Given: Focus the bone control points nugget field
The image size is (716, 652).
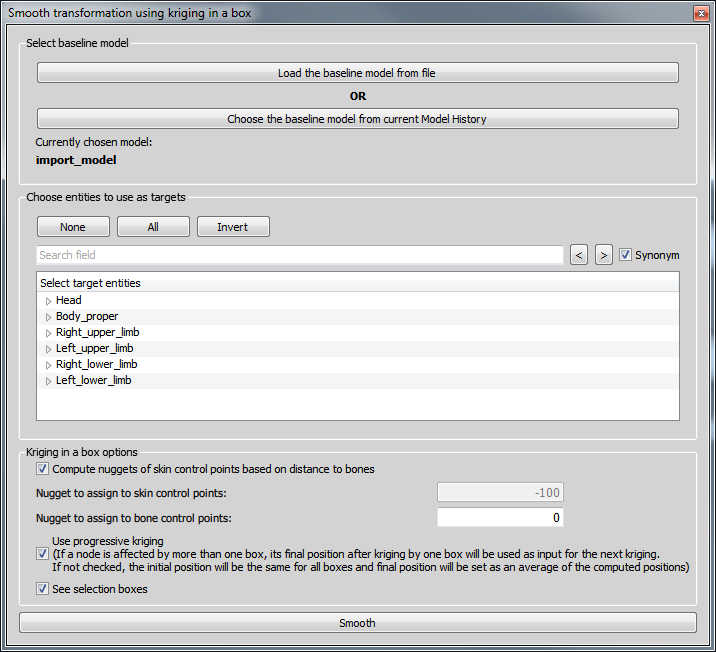Looking at the screenshot, I should click(500, 517).
